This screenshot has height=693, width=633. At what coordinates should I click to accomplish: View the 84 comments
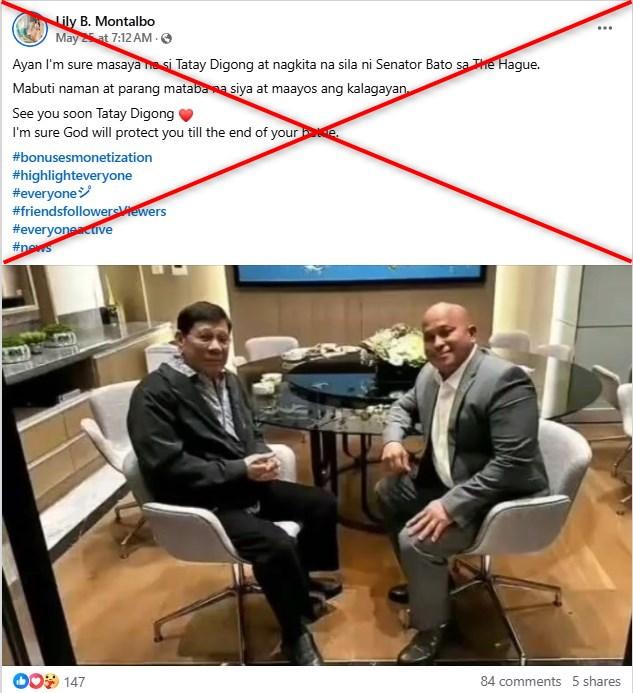521,681
